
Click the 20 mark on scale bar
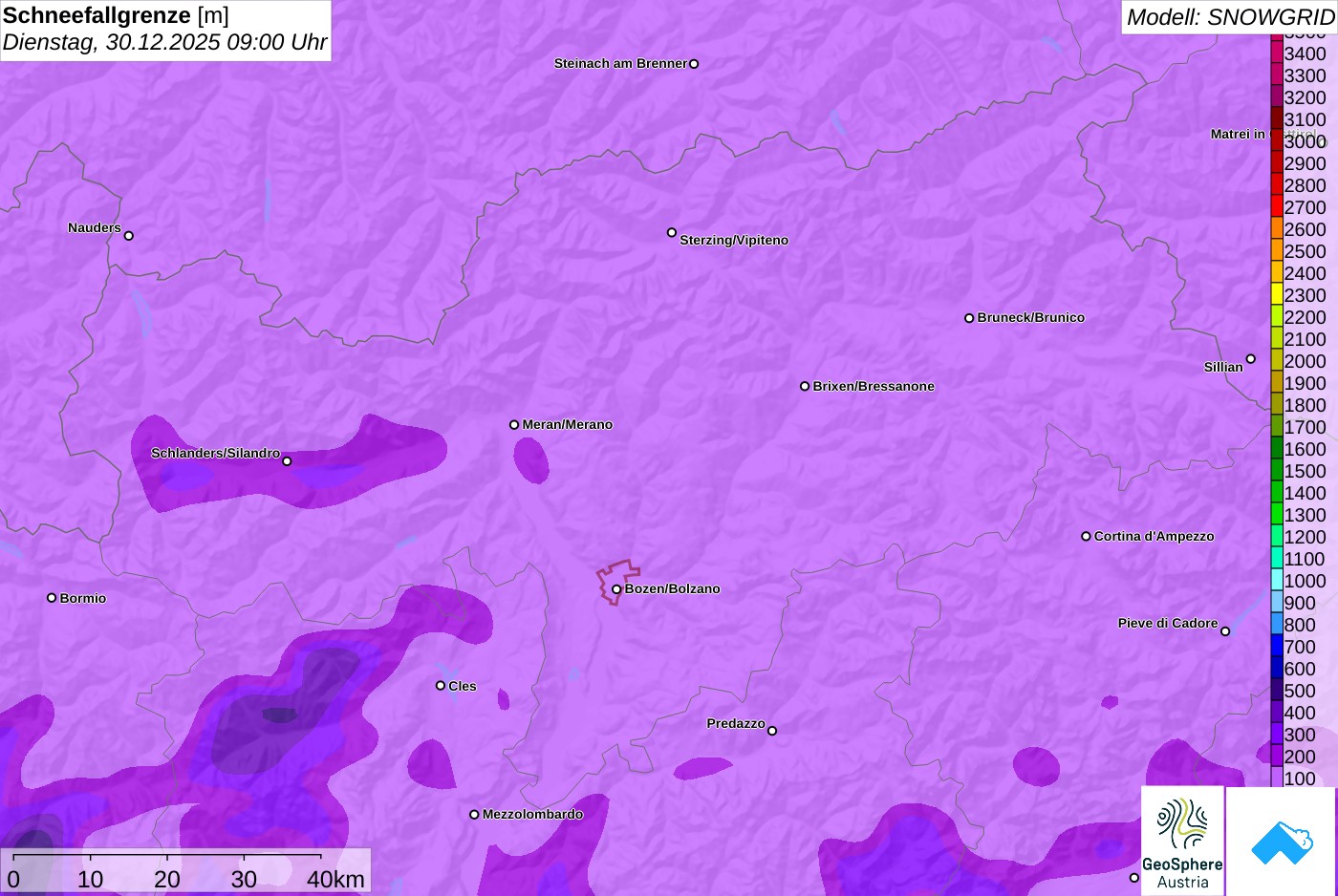click(x=167, y=879)
